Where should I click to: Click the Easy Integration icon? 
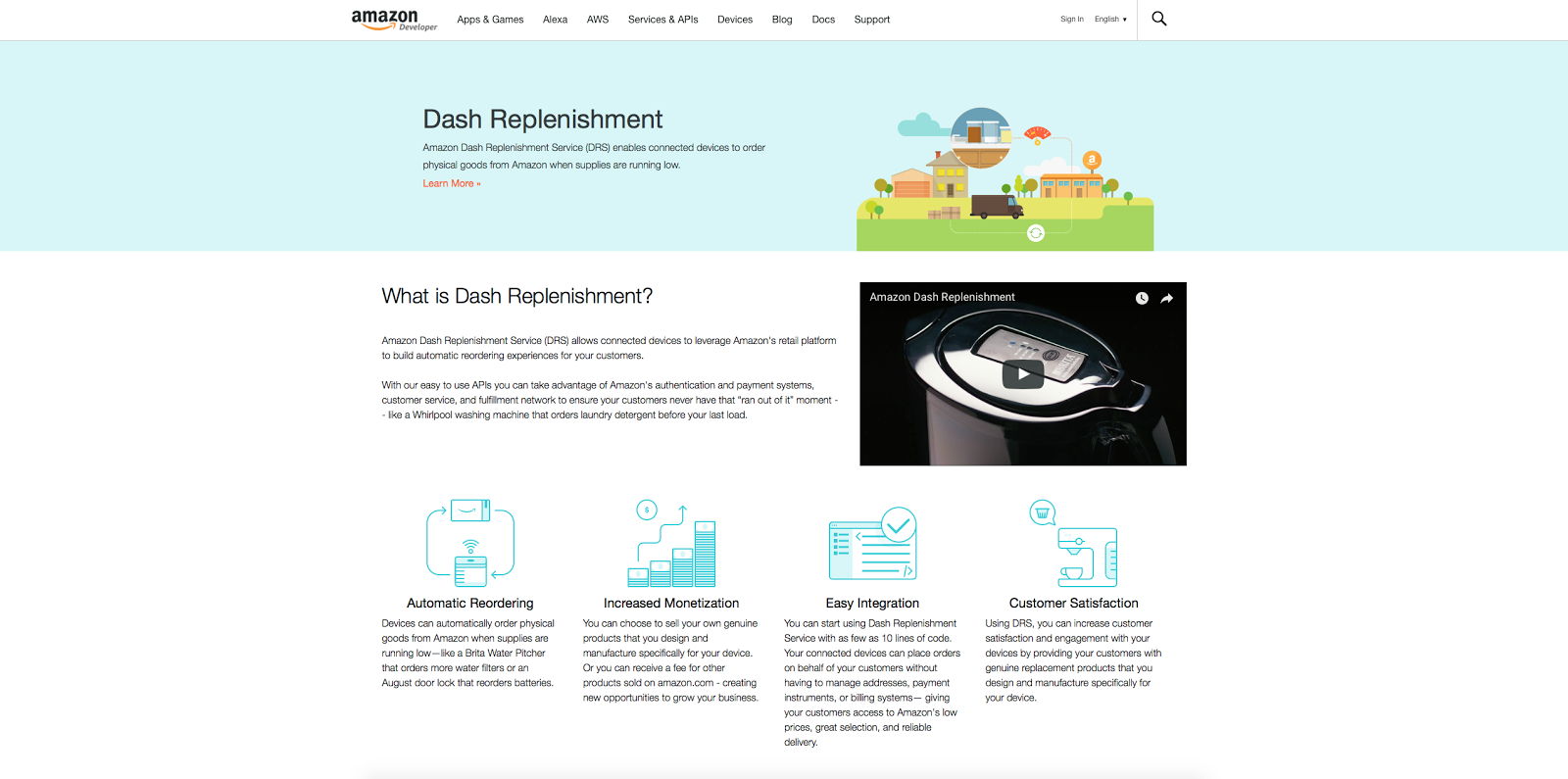click(x=872, y=543)
